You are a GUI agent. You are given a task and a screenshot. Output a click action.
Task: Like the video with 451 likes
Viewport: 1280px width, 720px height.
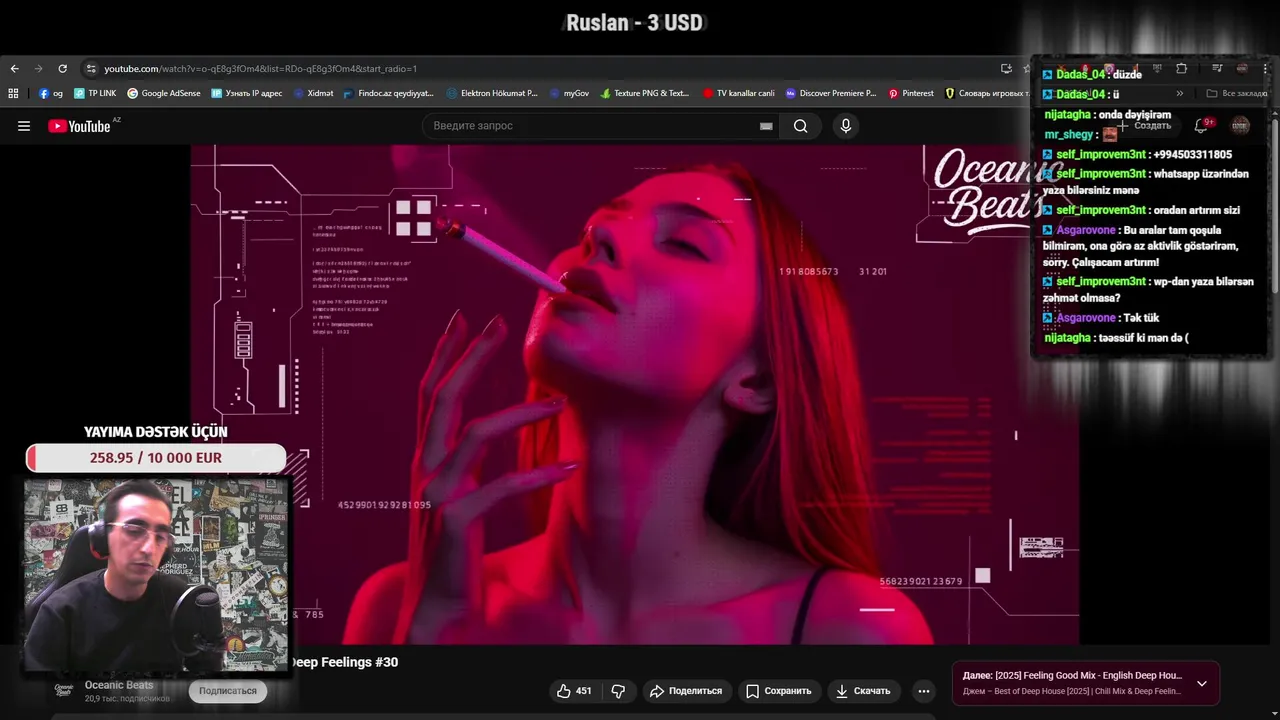[x=574, y=691]
